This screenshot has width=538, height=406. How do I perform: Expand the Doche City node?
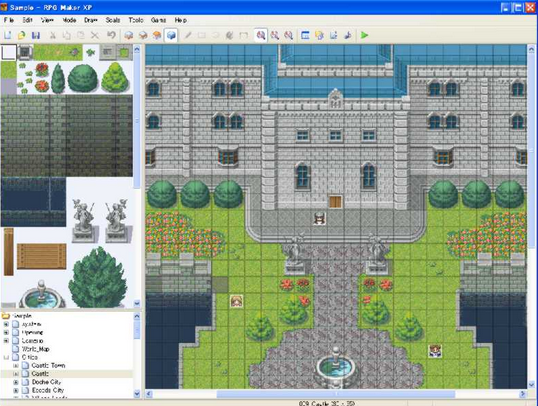(16, 382)
